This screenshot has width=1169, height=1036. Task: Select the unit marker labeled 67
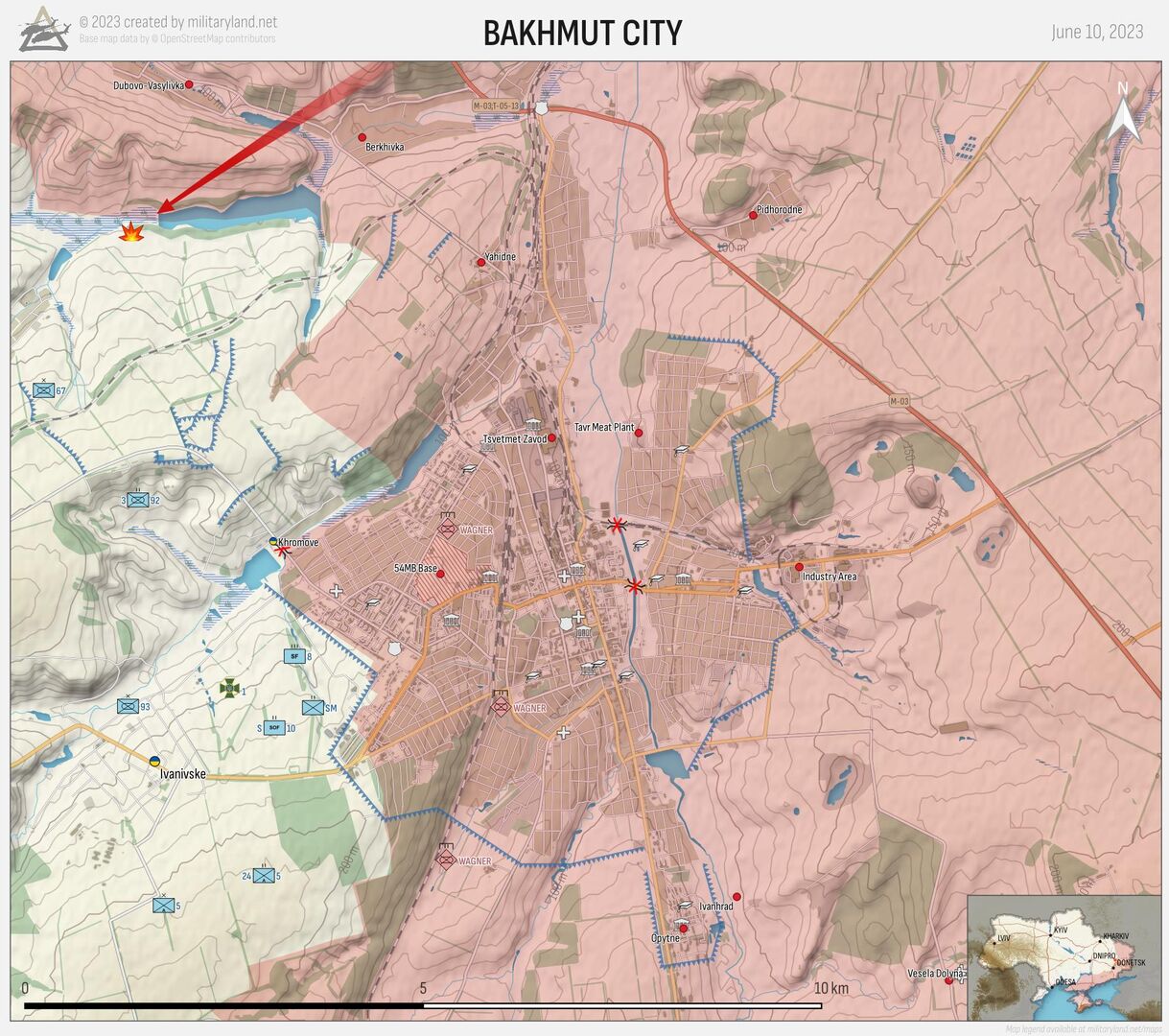[x=42, y=389]
